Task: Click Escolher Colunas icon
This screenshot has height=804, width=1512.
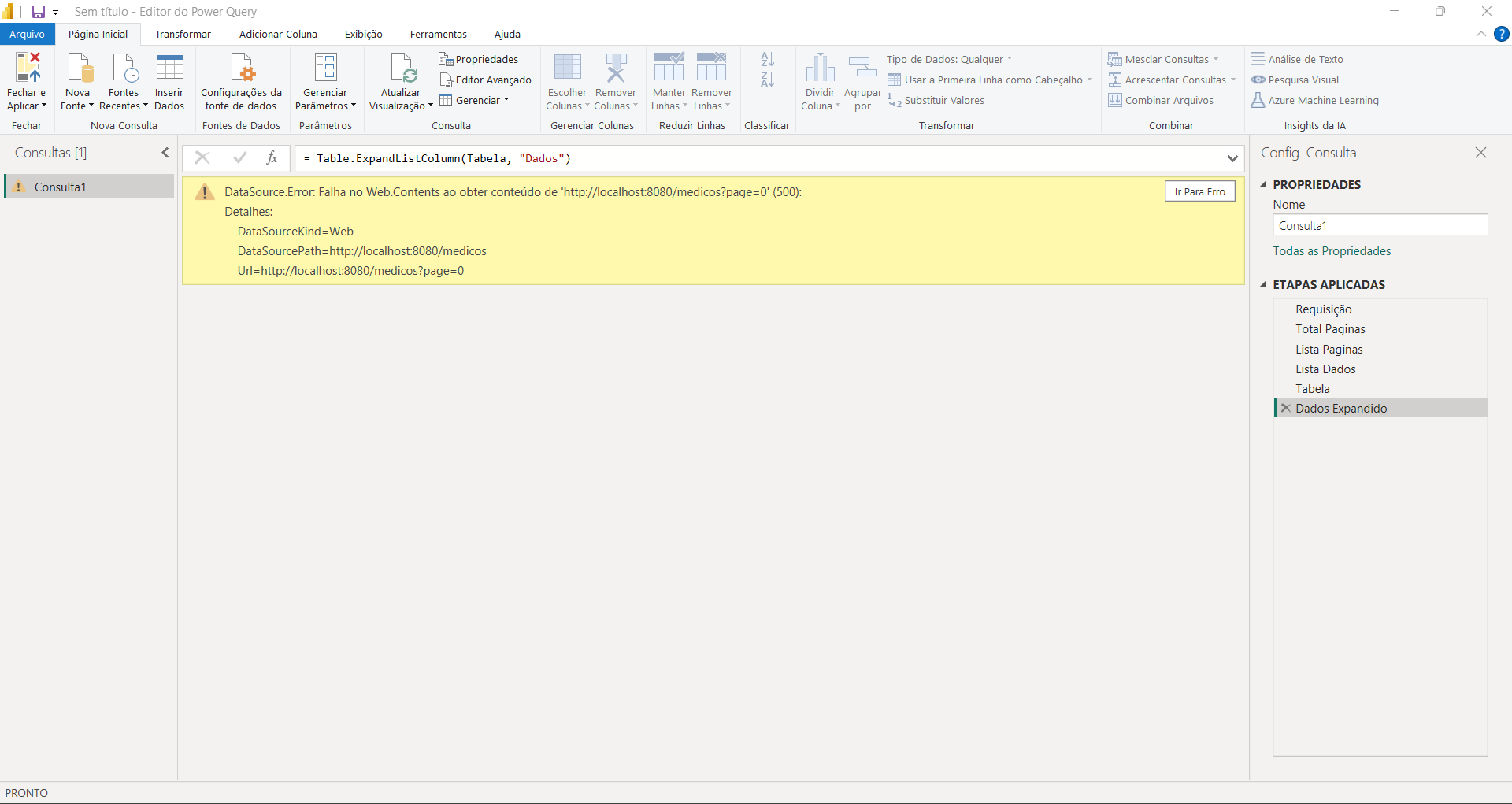Action: coord(567,68)
